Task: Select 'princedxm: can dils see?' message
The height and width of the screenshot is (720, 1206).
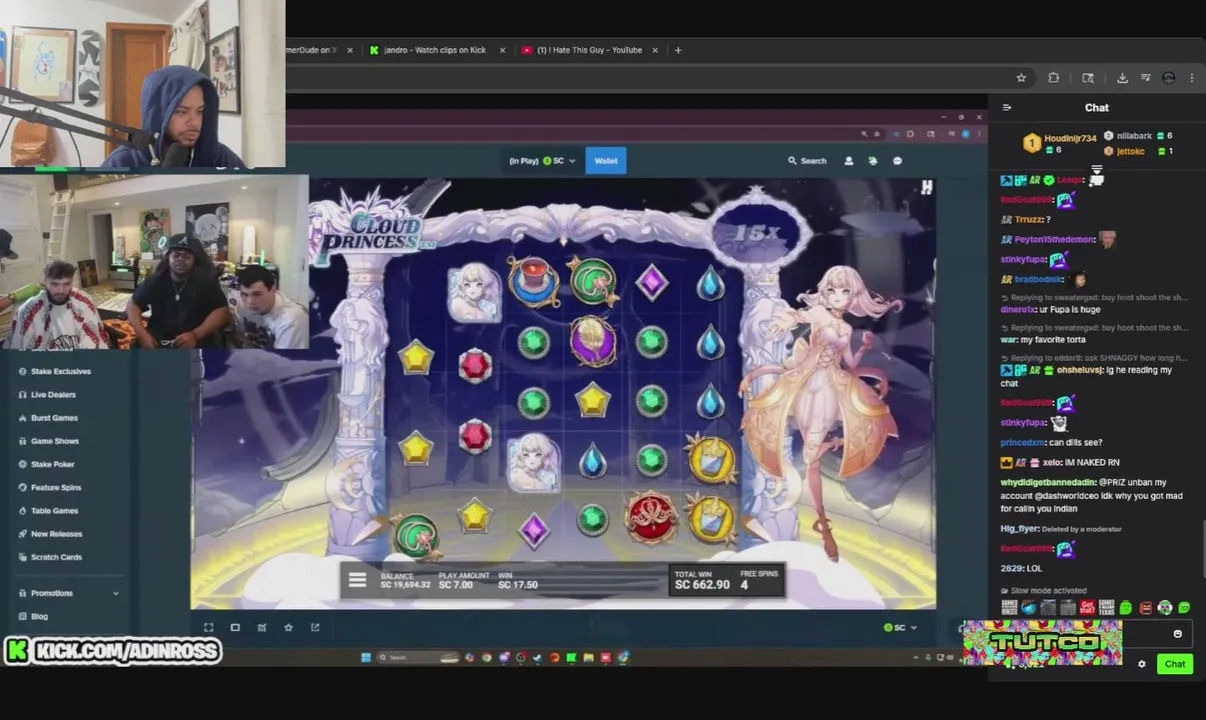Action: pos(1051,442)
